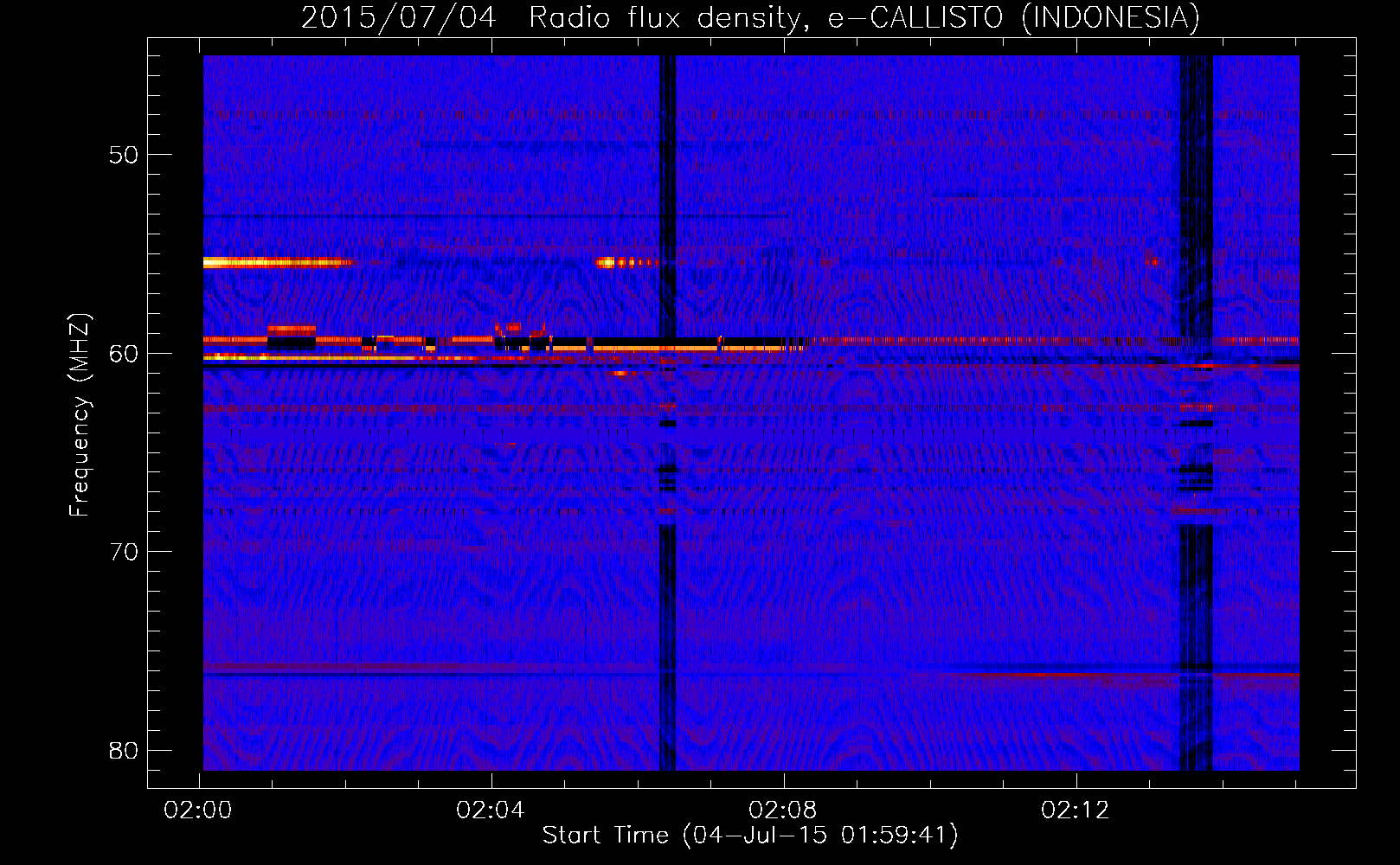This screenshot has width=1400, height=865.
Task: Click the '80' frequency tick label
Action: pyautogui.click(x=124, y=750)
